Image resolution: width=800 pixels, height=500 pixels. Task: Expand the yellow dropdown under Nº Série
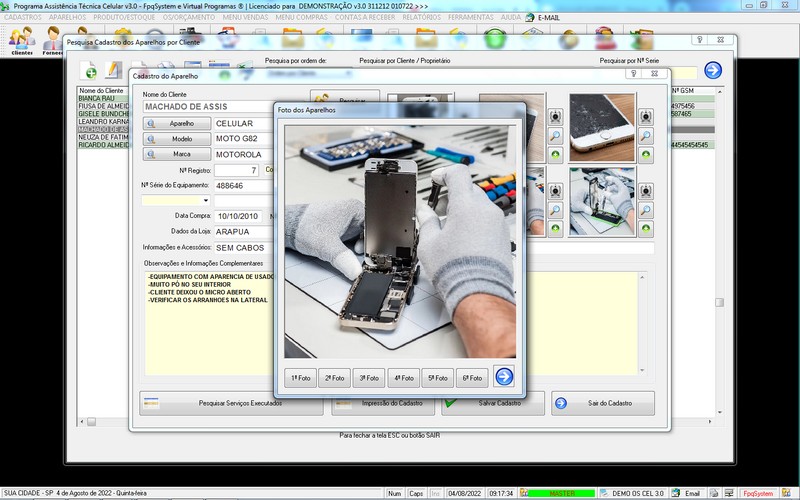point(205,200)
